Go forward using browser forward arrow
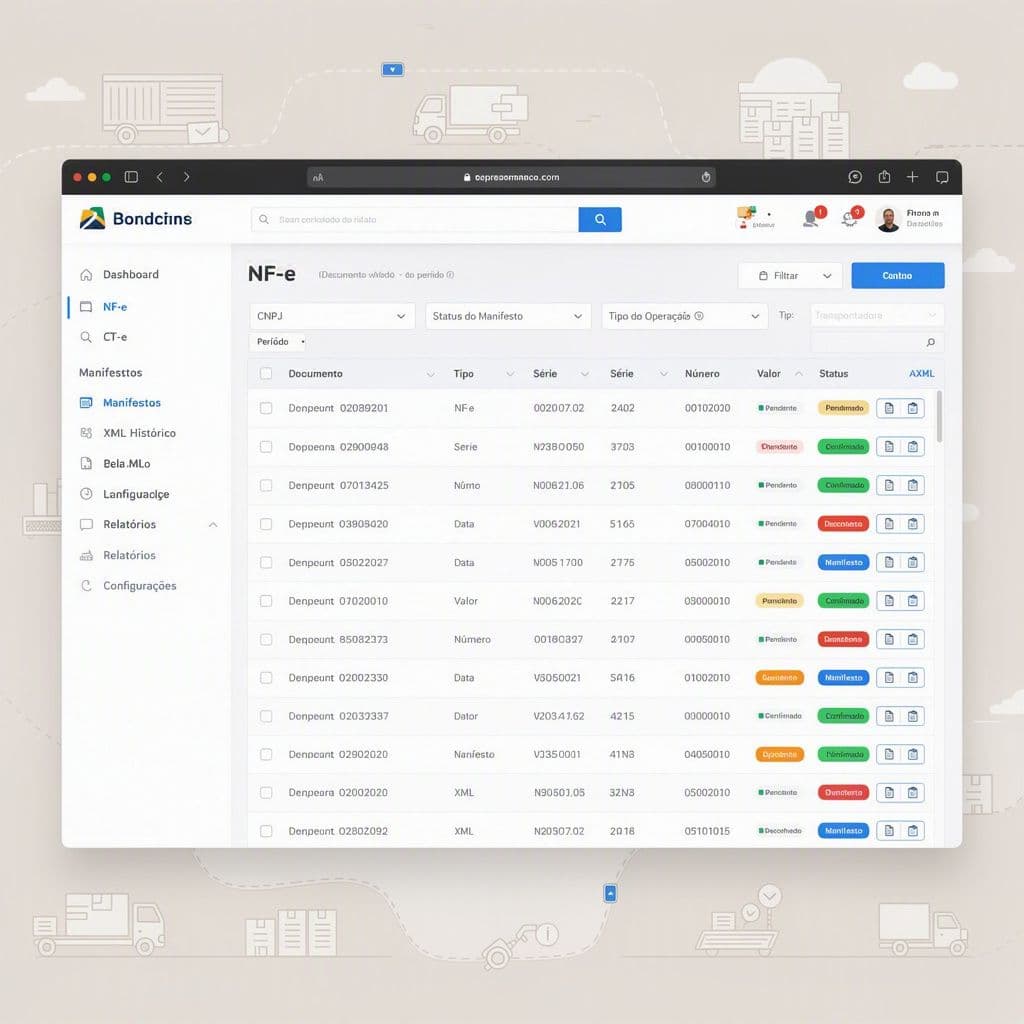This screenshot has width=1024, height=1024. tap(187, 177)
